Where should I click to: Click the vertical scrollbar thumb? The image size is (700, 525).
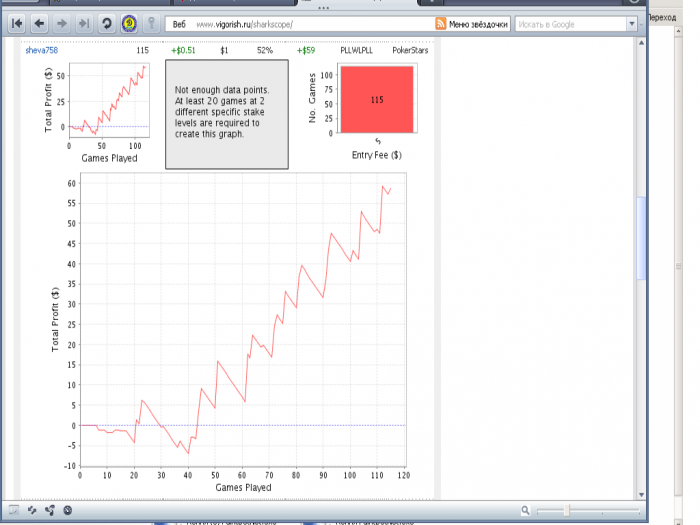pyautogui.click(x=641, y=238)
